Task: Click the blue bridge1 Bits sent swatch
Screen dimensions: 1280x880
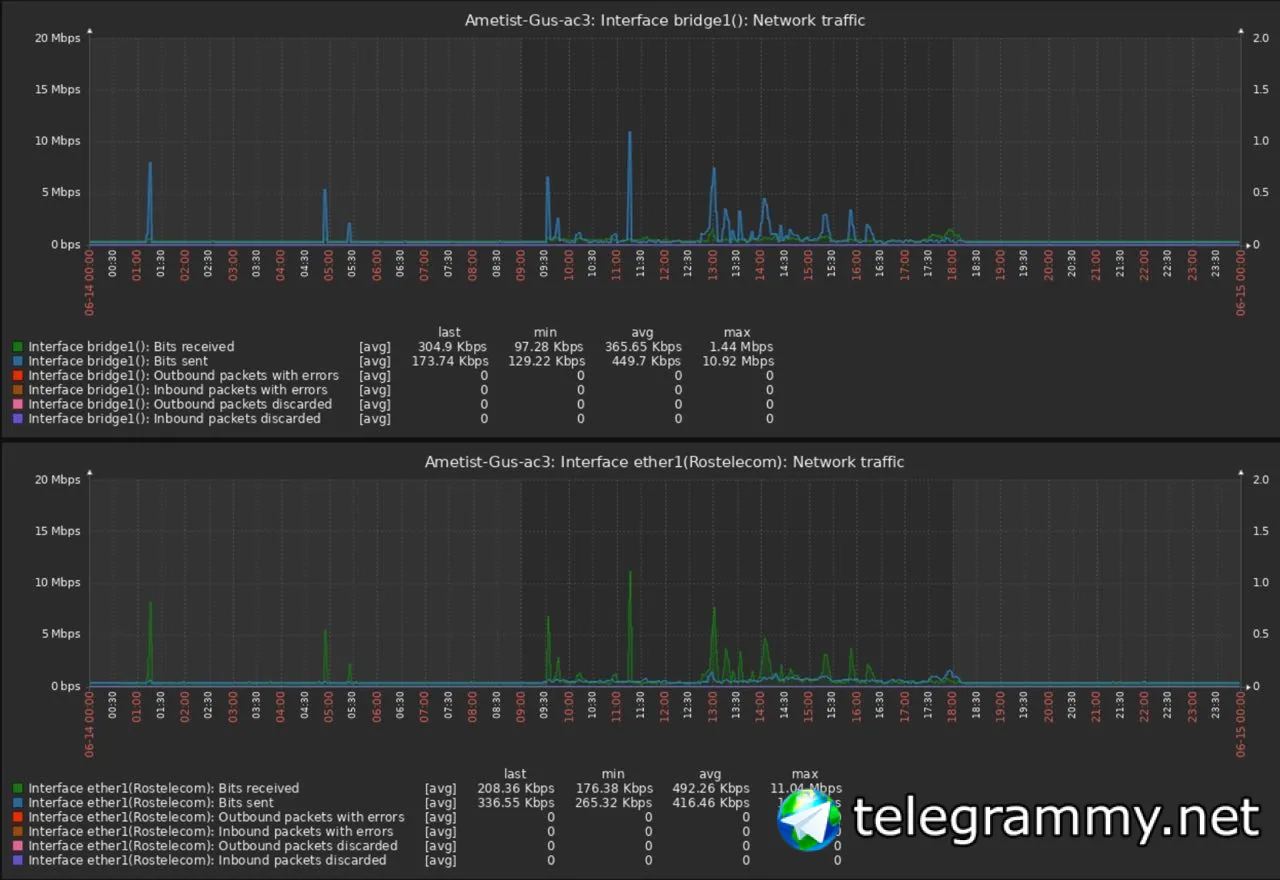Action: (19, 361)
